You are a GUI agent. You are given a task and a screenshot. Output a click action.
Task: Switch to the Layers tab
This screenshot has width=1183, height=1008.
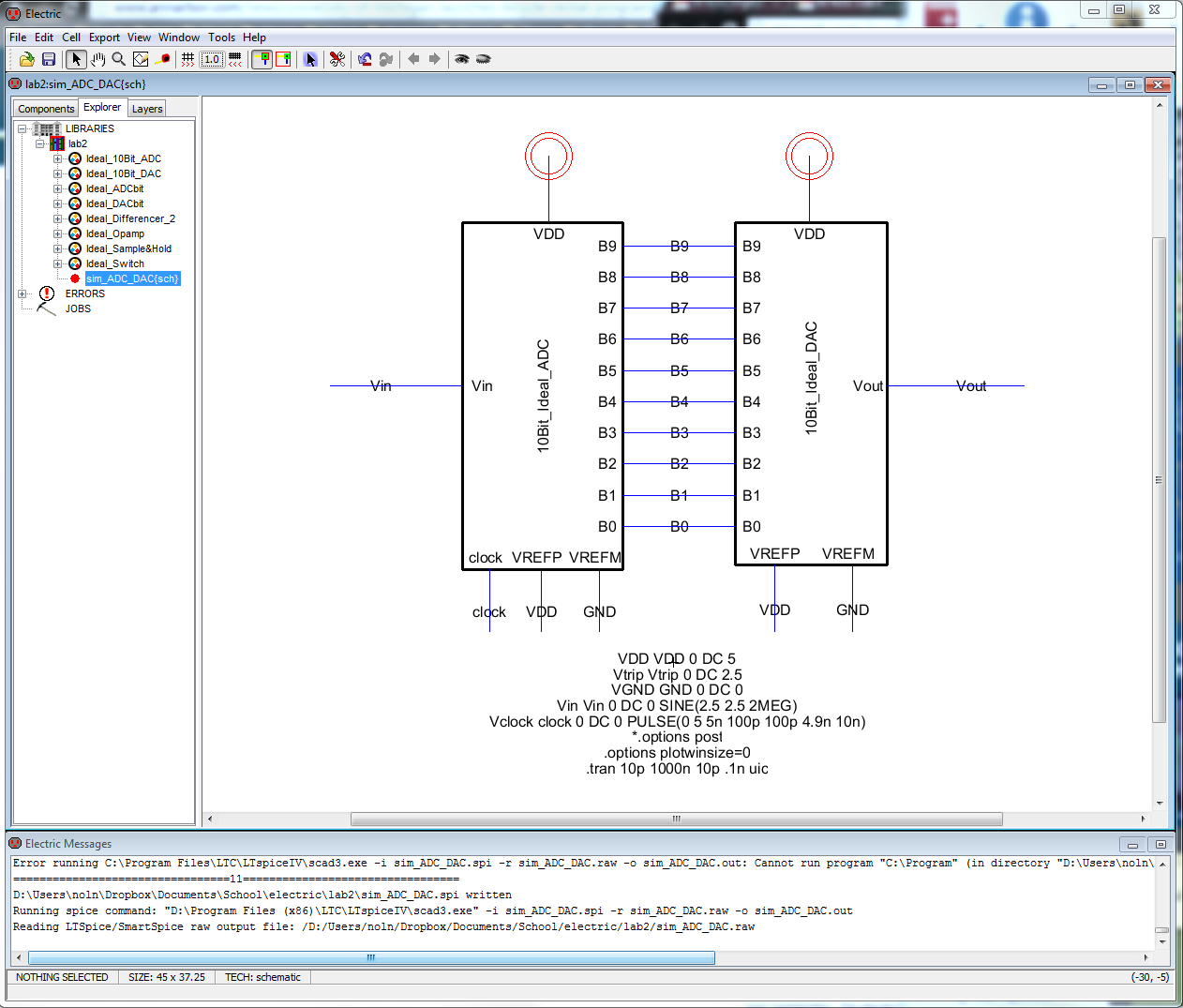pos(147,109)
